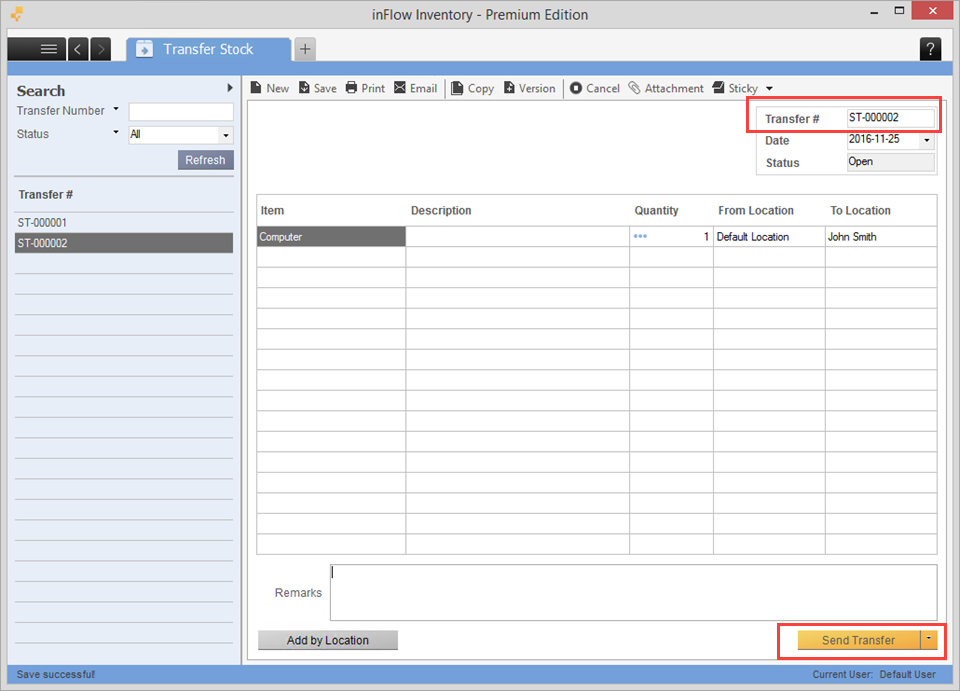The image size is (960, 691).
Task: Click the Current User status text
Action: (x=874, y=674)
